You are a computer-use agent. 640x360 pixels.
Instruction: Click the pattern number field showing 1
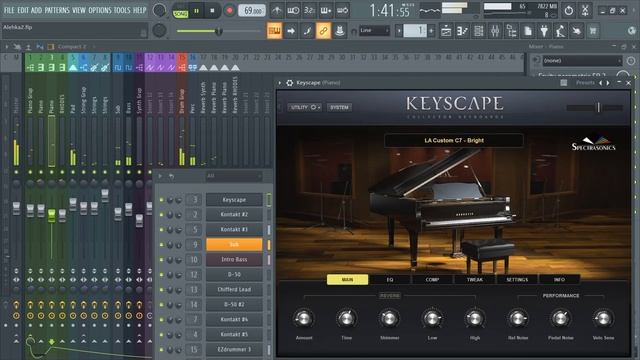[415, 31]
